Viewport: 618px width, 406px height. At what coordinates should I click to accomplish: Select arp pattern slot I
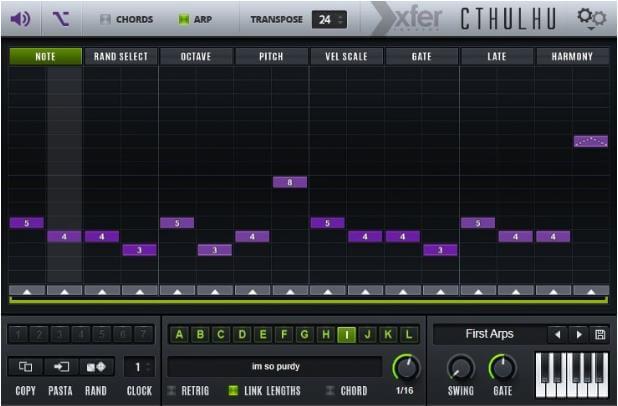click(346, 335)
